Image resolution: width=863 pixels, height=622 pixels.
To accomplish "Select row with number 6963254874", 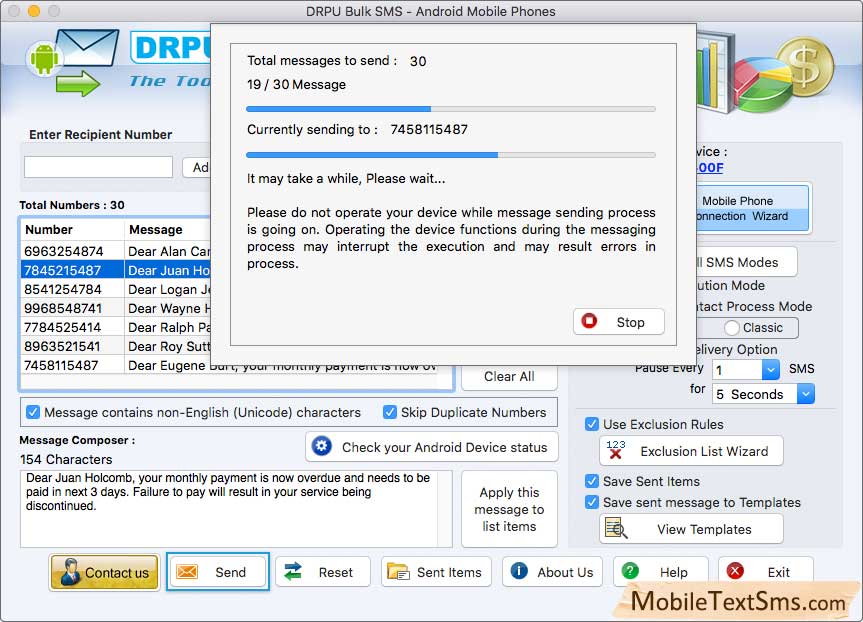I will 116,251.
